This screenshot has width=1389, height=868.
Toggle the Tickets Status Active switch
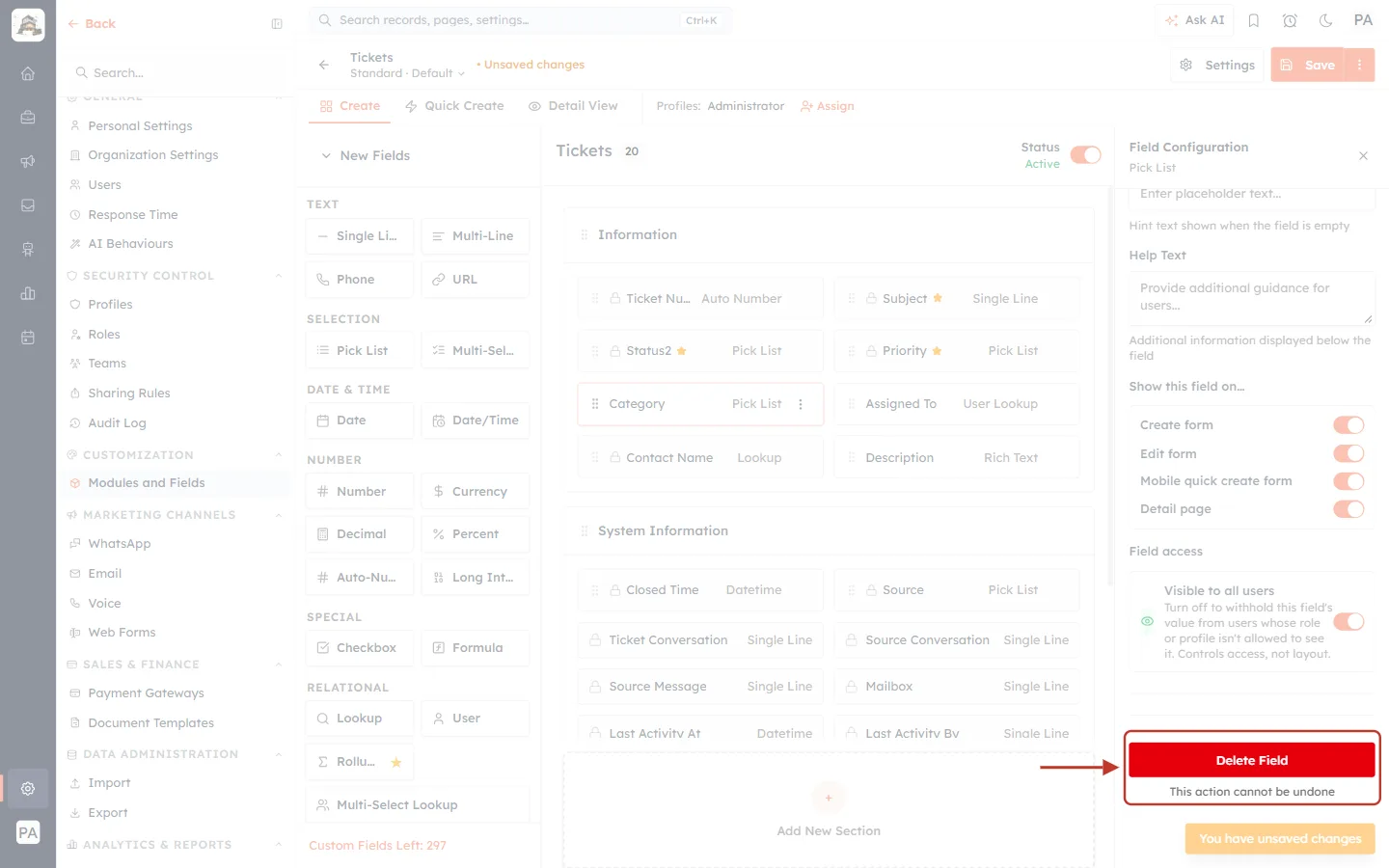coord(1085,155)
